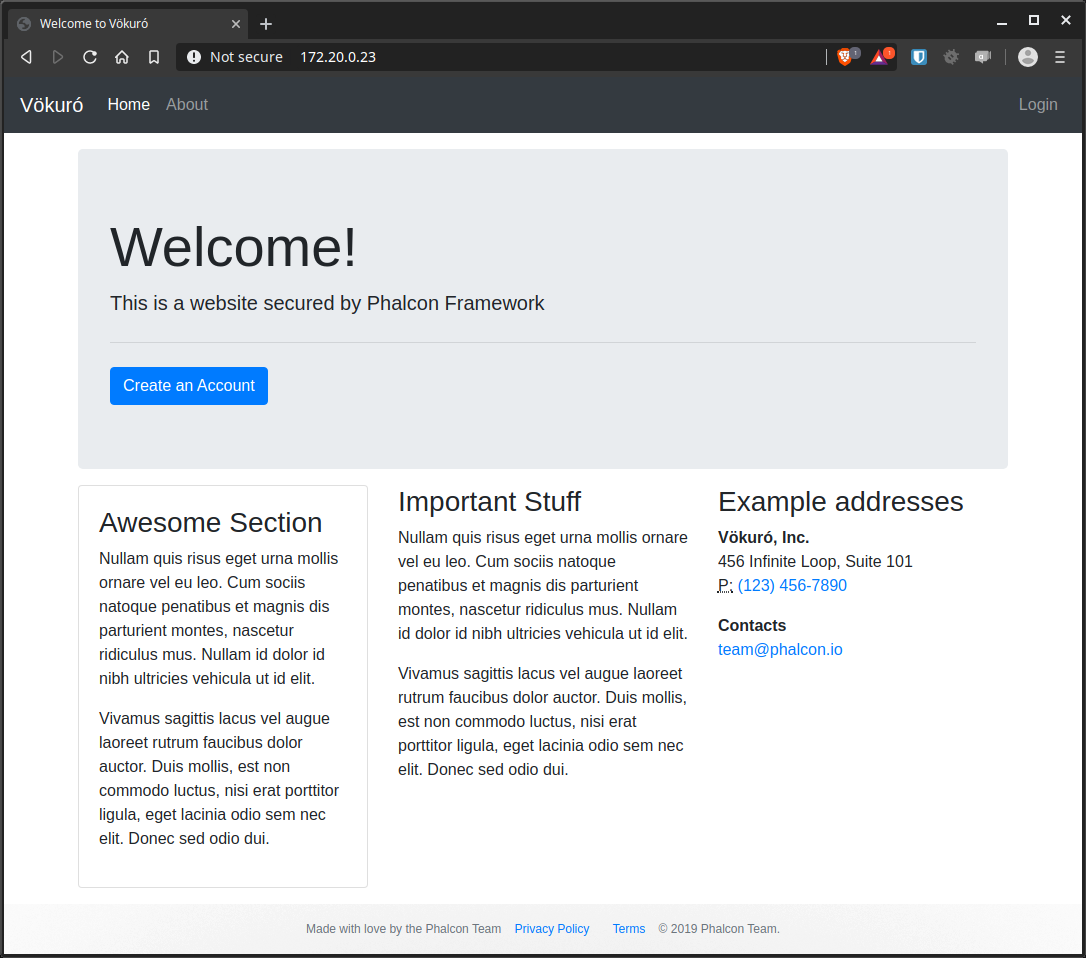This screenshot has width=1086, height=958.
Task: Bookmark this page with the bookmark icon
Action: pyautogui.click(x=154, y=57)
